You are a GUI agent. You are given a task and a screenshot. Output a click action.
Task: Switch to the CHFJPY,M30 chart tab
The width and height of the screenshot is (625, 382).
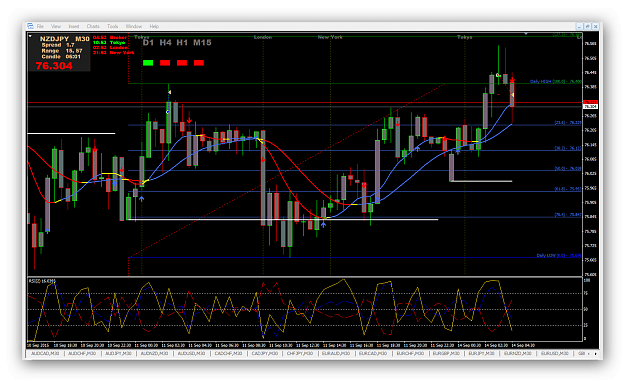point(300,353)
